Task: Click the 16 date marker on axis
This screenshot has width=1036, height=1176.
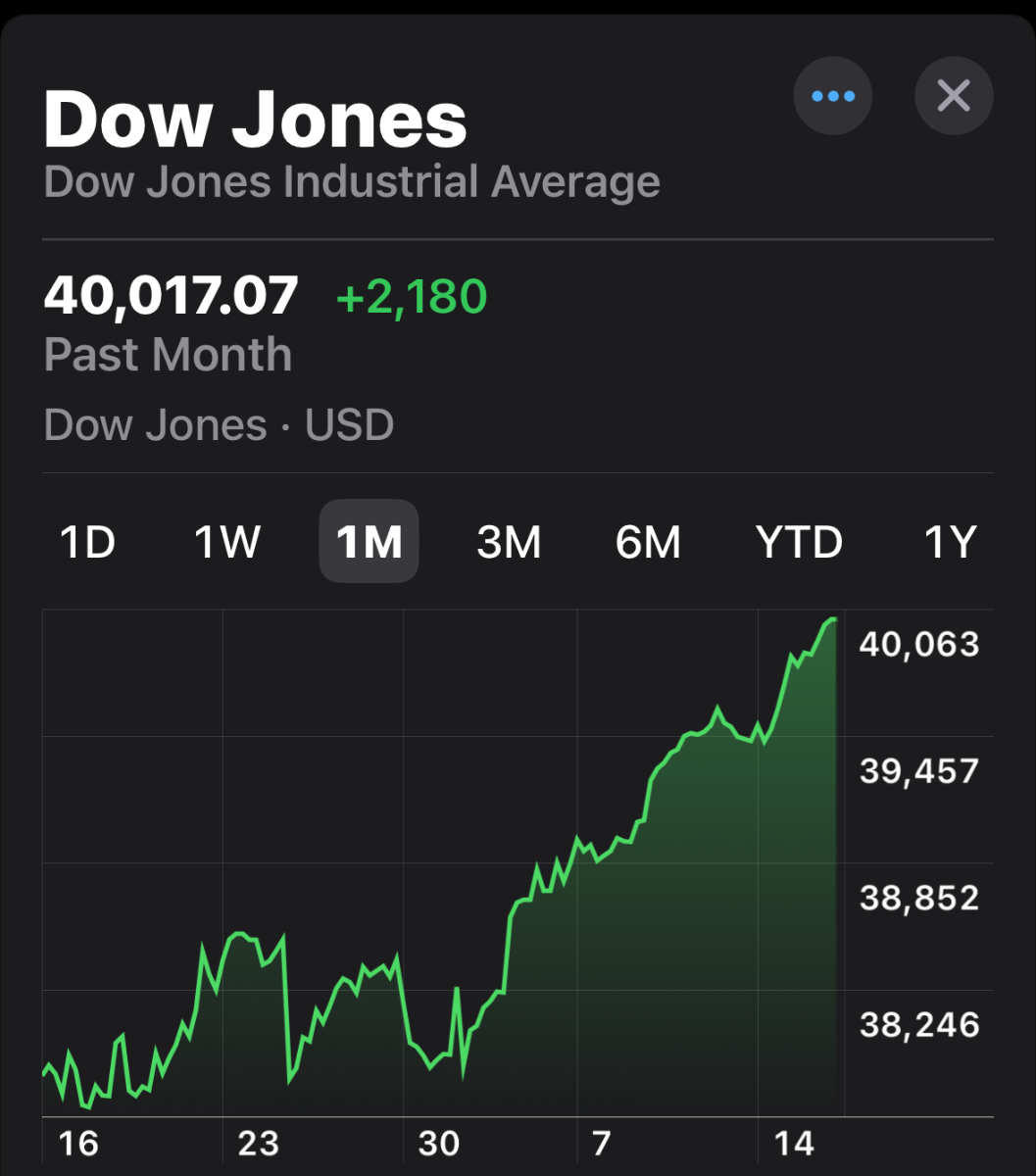Action: [x=78, y=1144]
